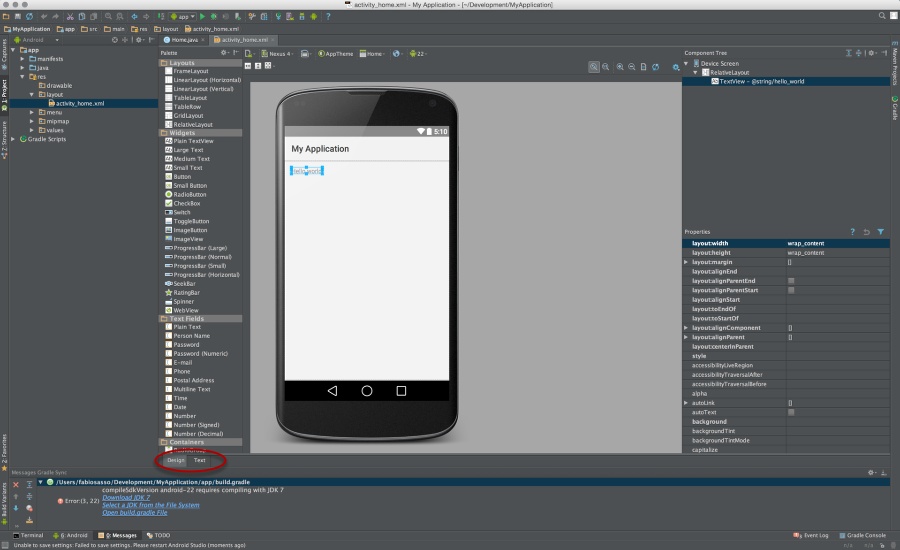Toggle the layout:alignParentEnd checkbox
Image resolution: width=900 pixels, height=550 pixels.
791,281
